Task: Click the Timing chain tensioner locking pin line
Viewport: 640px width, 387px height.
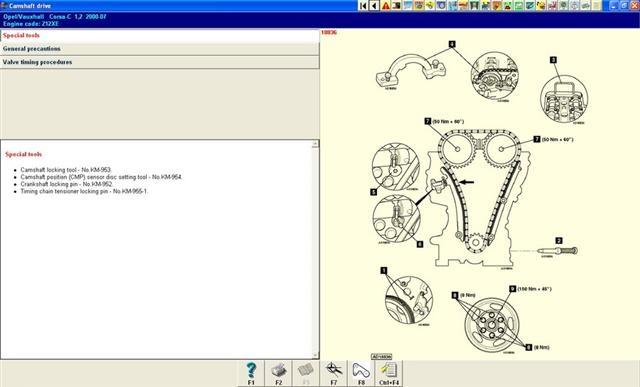Action: [84, 191]
